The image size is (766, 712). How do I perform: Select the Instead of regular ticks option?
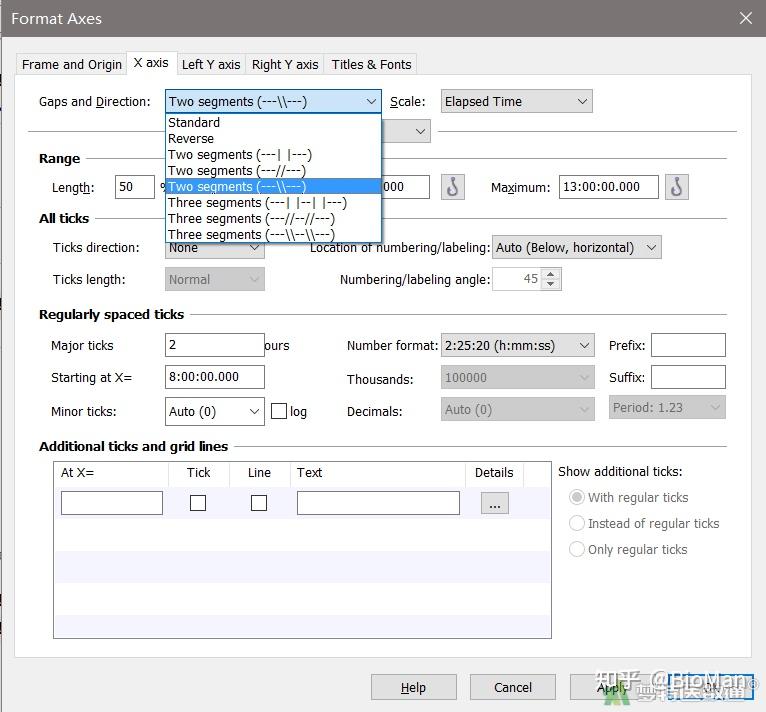coord(576,523)
